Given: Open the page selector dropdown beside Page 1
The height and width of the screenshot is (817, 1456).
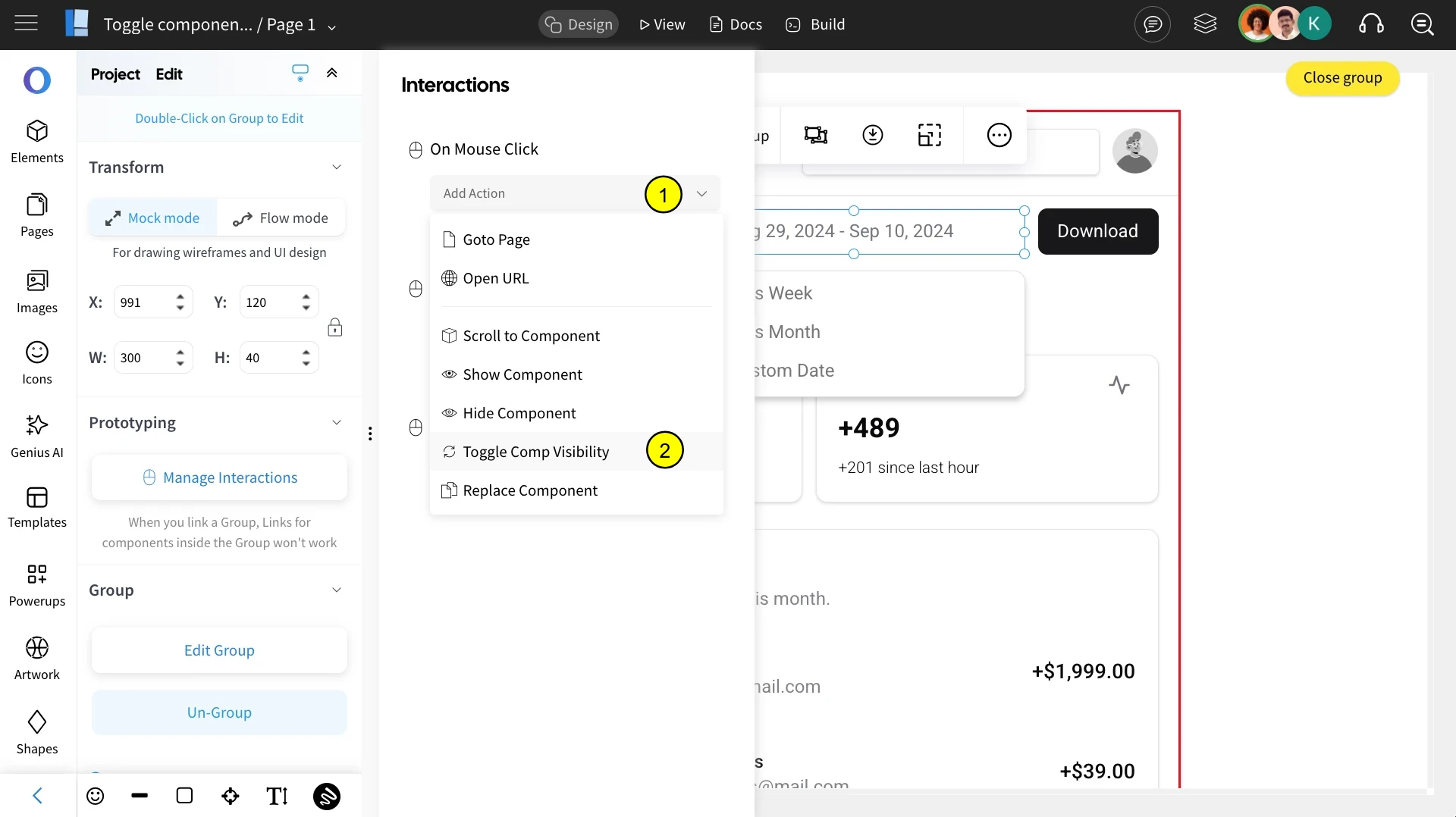Looking at the screenshot, I should click(331, 27).
